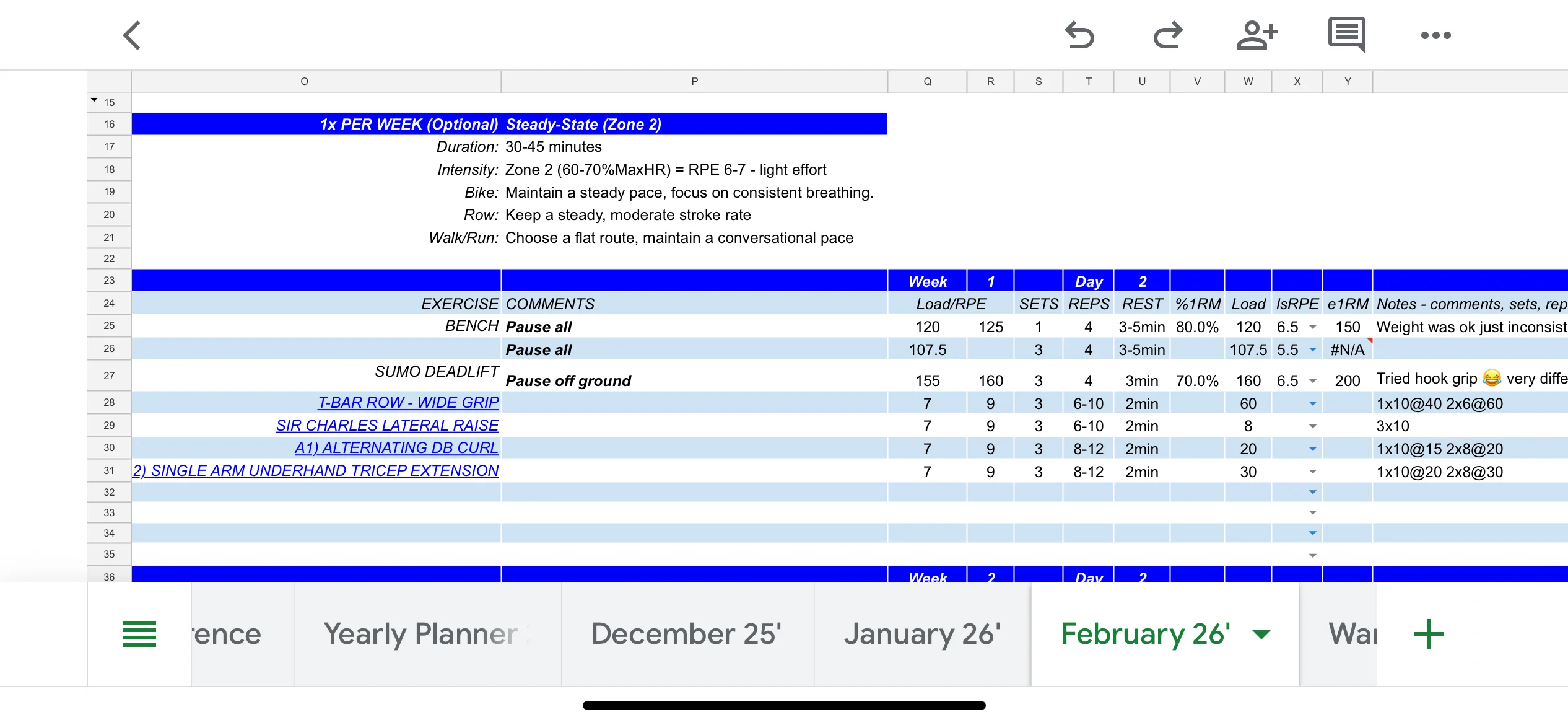Expand the collapsed row group arrow at row 15
1568x725 pixels.
pyautogui.click(x=94, y=100)
